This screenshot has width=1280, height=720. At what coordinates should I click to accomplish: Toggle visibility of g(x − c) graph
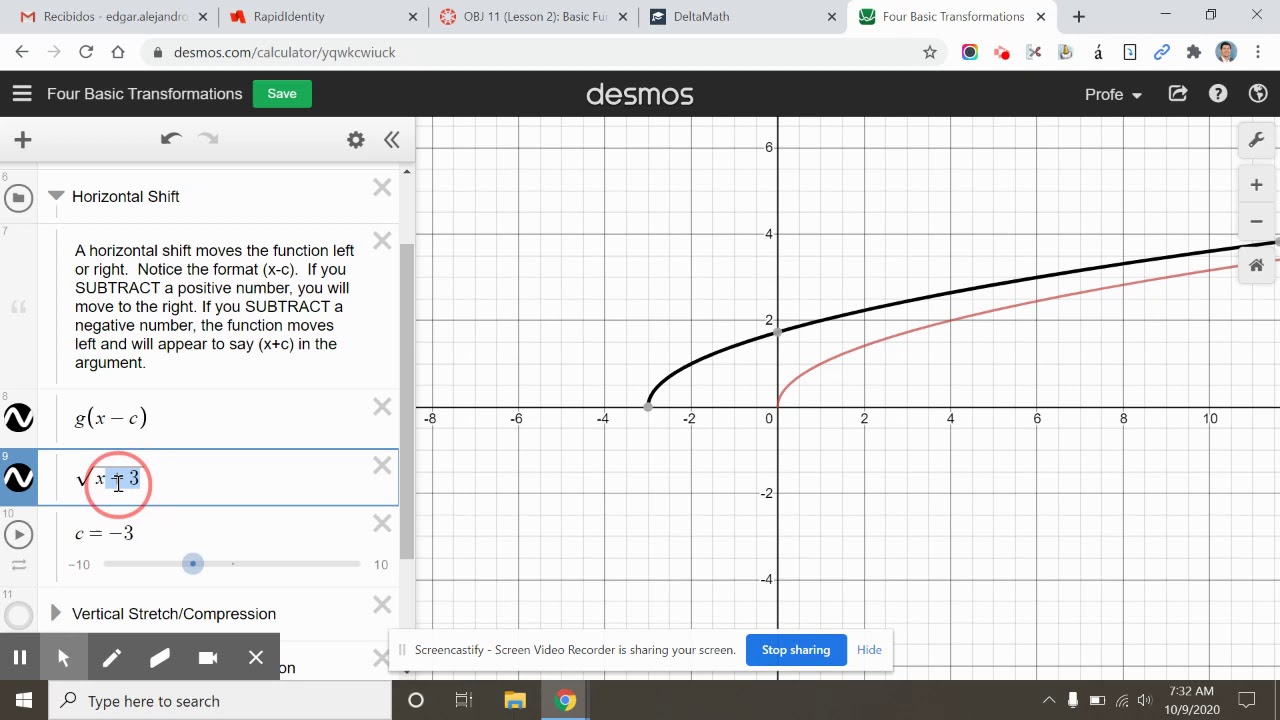(x=19, y=418)
